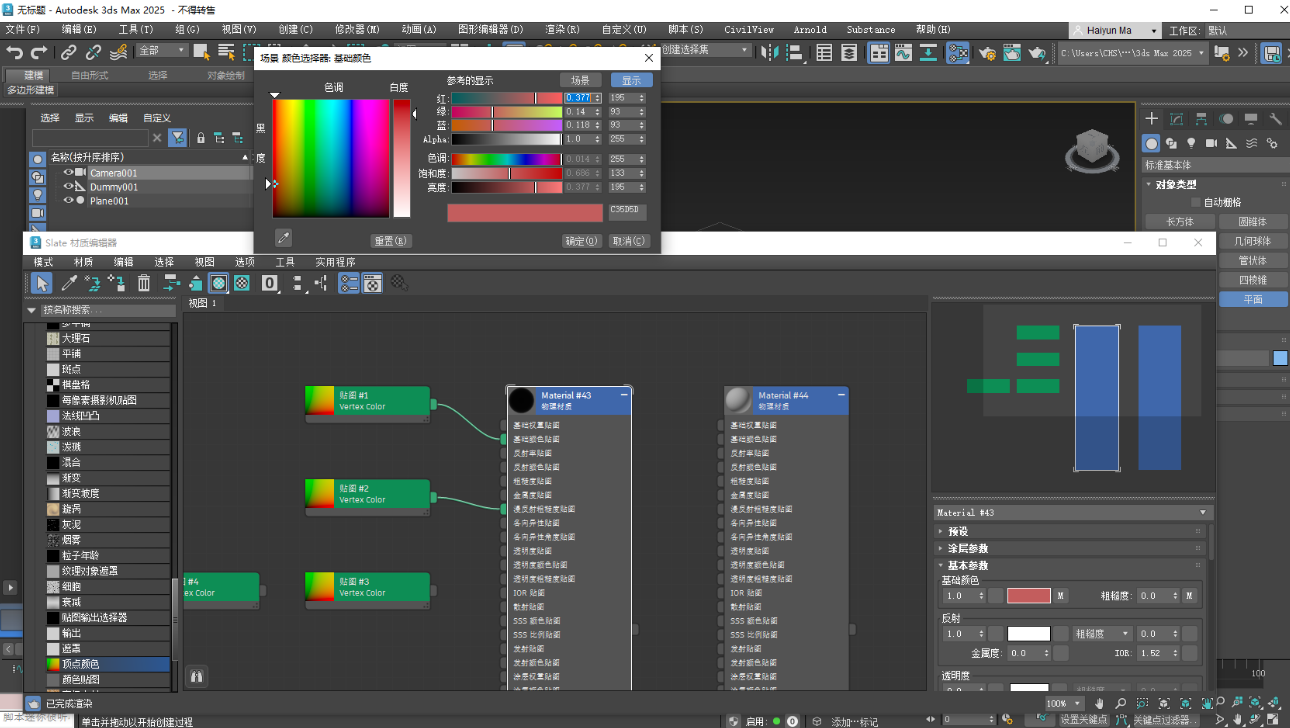Click bind to space warp icon

pyautogui.click(x=118, y=52)
